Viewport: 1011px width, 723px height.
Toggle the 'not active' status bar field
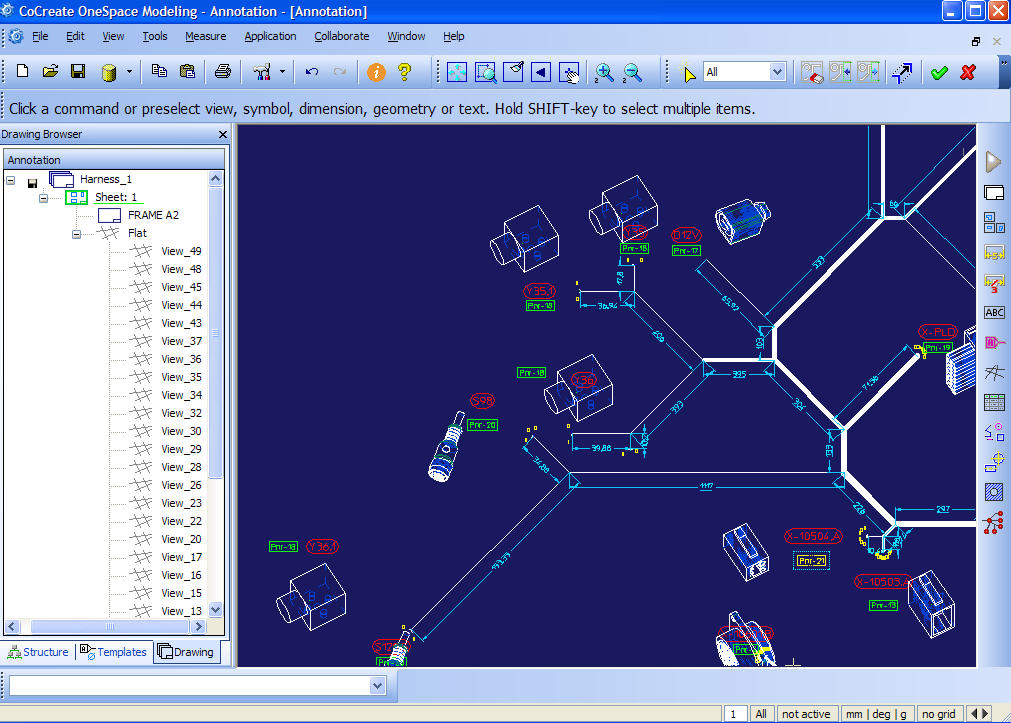point(806,714)
